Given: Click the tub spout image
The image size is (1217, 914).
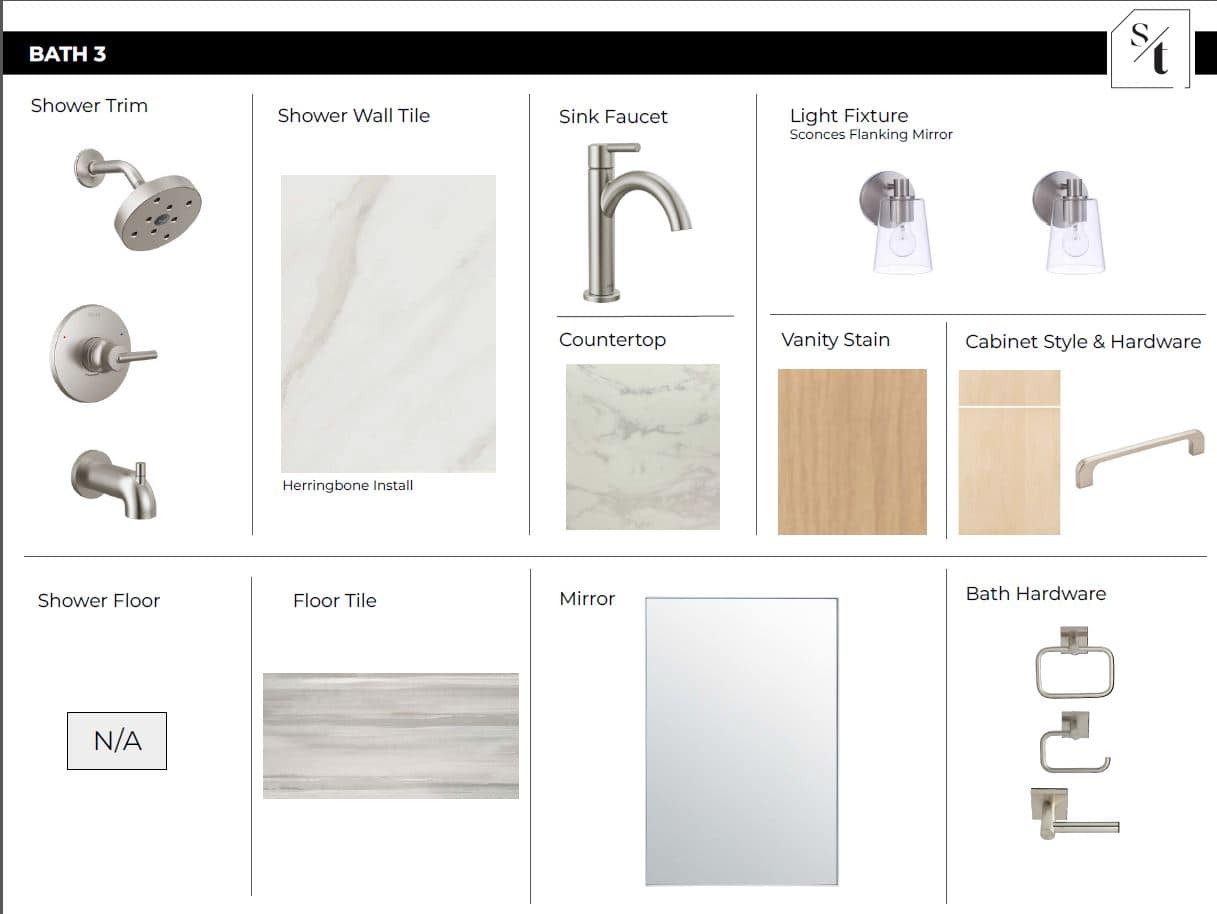Looking at the screenshot, I should (114, 484).
